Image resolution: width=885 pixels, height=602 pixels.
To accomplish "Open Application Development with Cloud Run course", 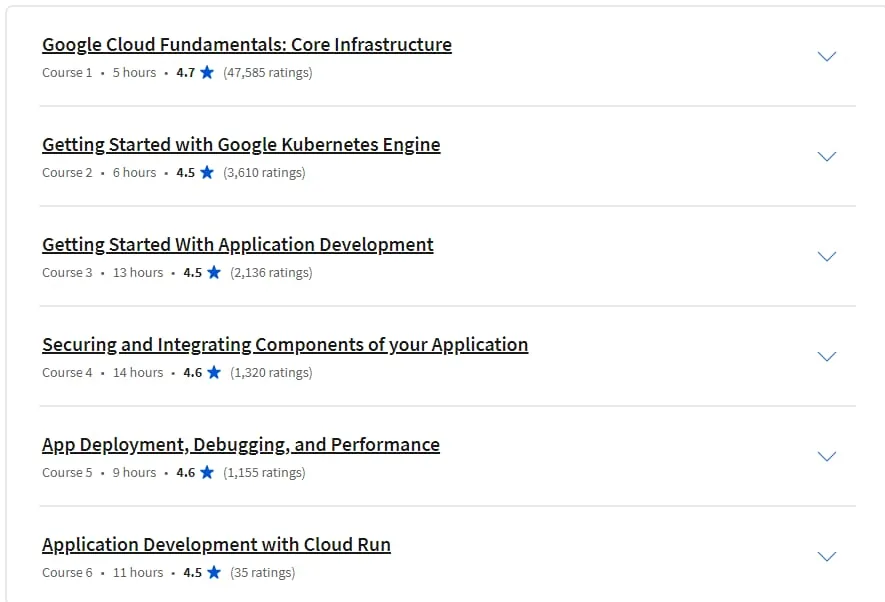I will pyautogui.click(x=216, y=544).
